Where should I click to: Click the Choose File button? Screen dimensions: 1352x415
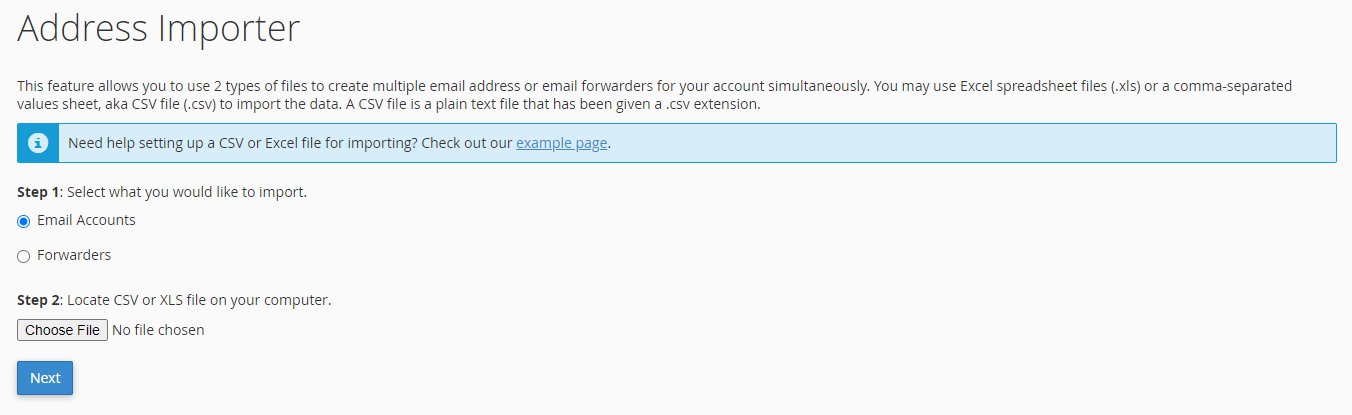click(x=62, y=330)
